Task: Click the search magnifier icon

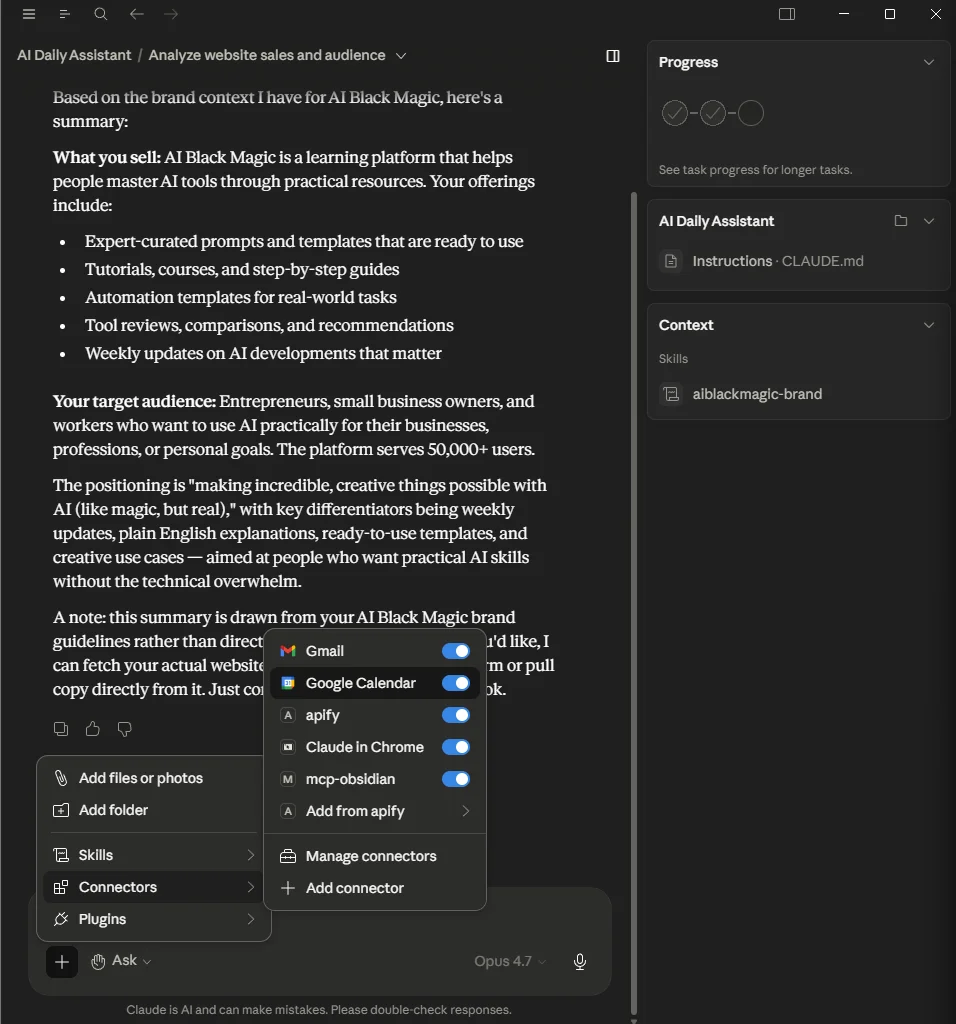Action: pyautogui.click(x=101, y=14)
